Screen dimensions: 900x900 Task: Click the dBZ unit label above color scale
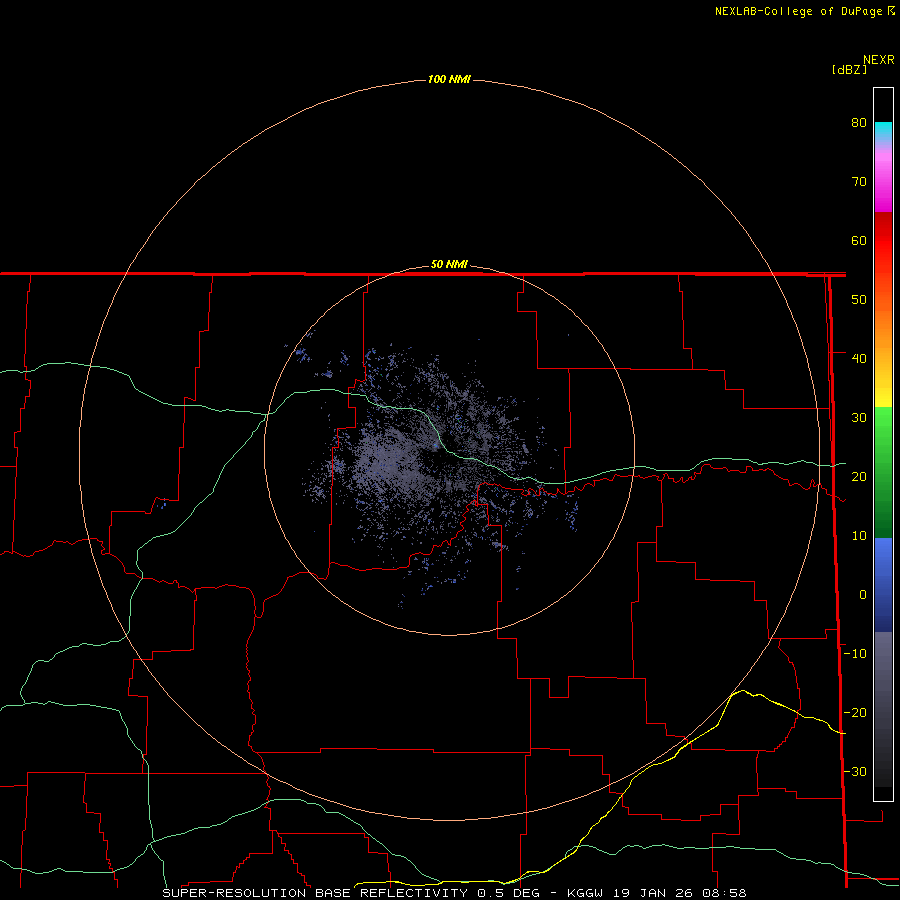[x=849, y=70]
